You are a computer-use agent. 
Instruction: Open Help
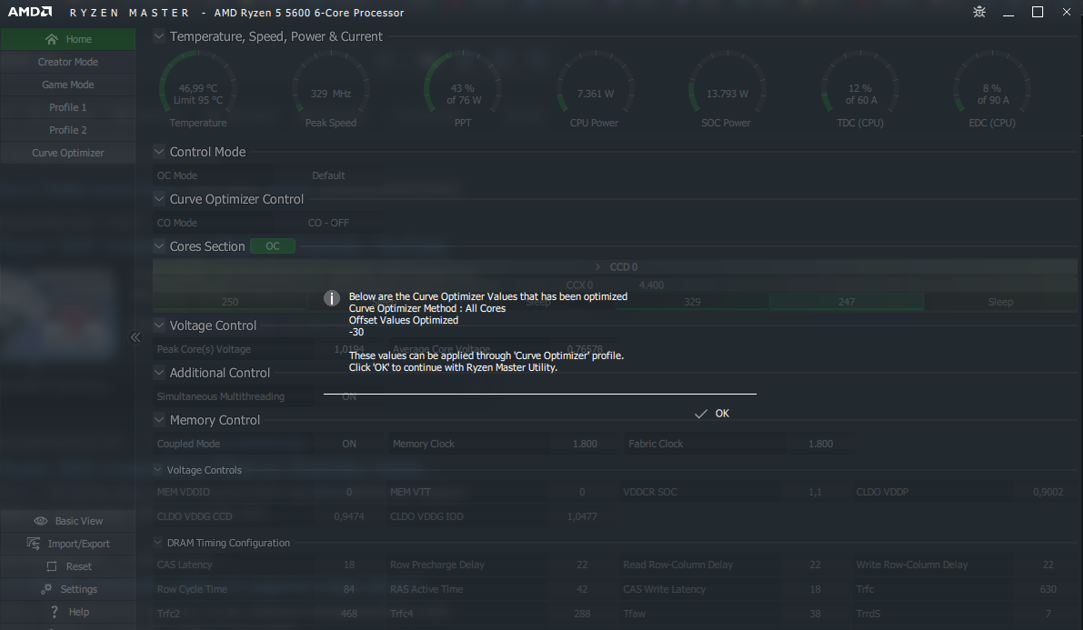[x=68, y=612]
